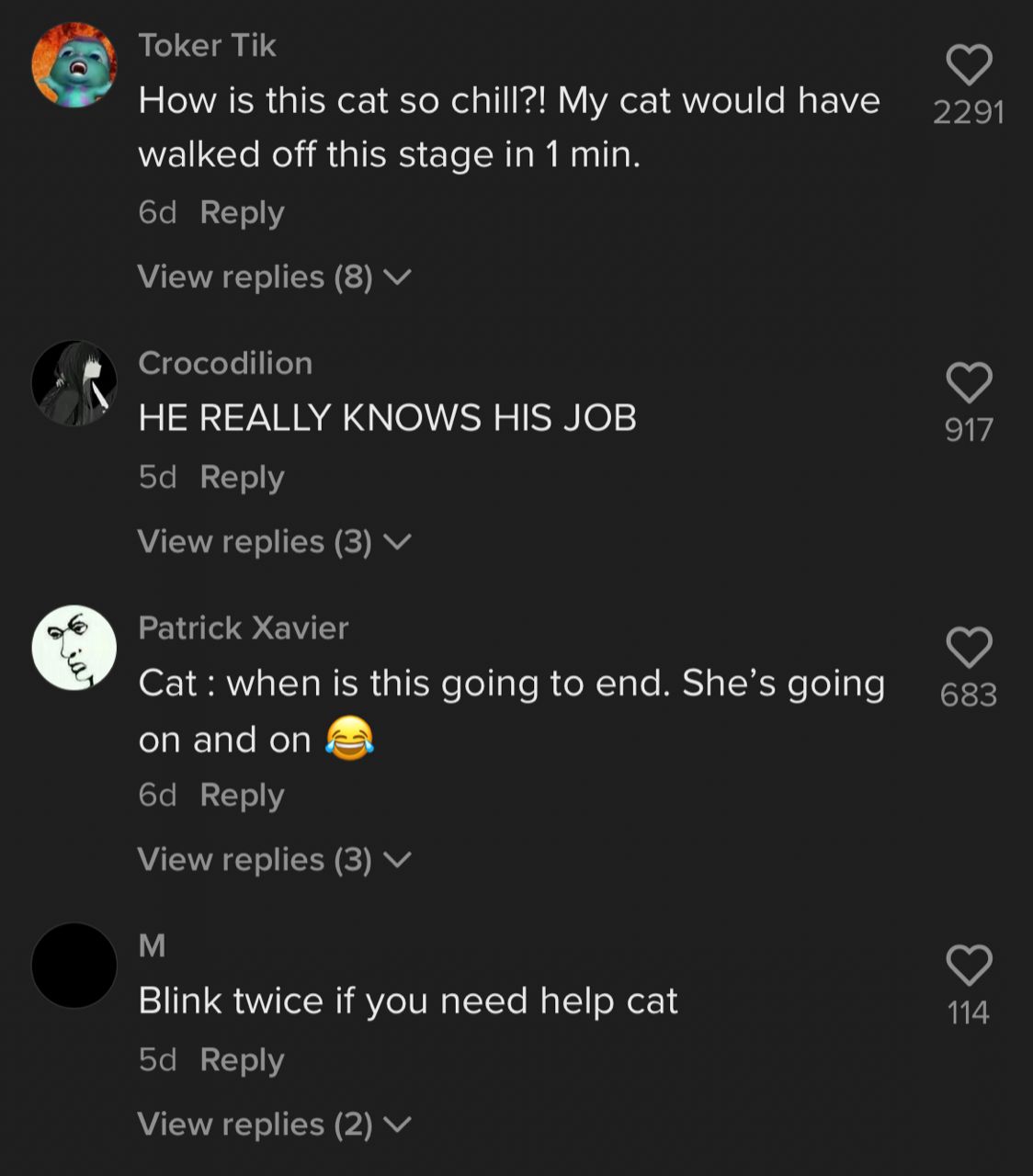The width and height of the screenshot is (1033, 1176).
Task: Open the Crocodilion username
Action: pyautogui.click(x=225, y=363)
